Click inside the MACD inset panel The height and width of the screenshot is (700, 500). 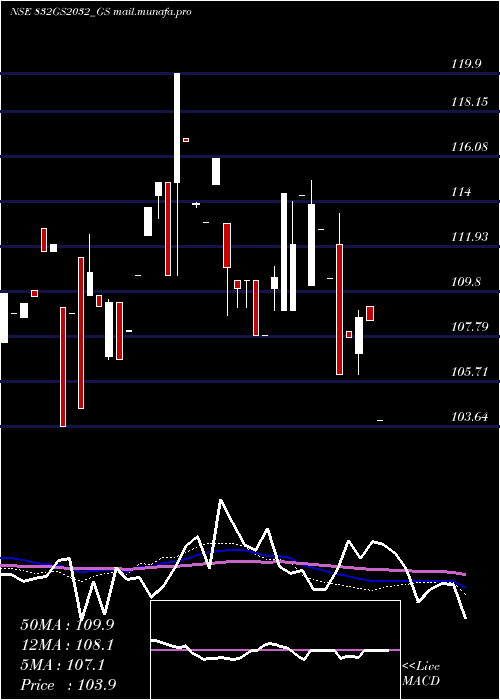pyautogui.click(x=275, y=650)
